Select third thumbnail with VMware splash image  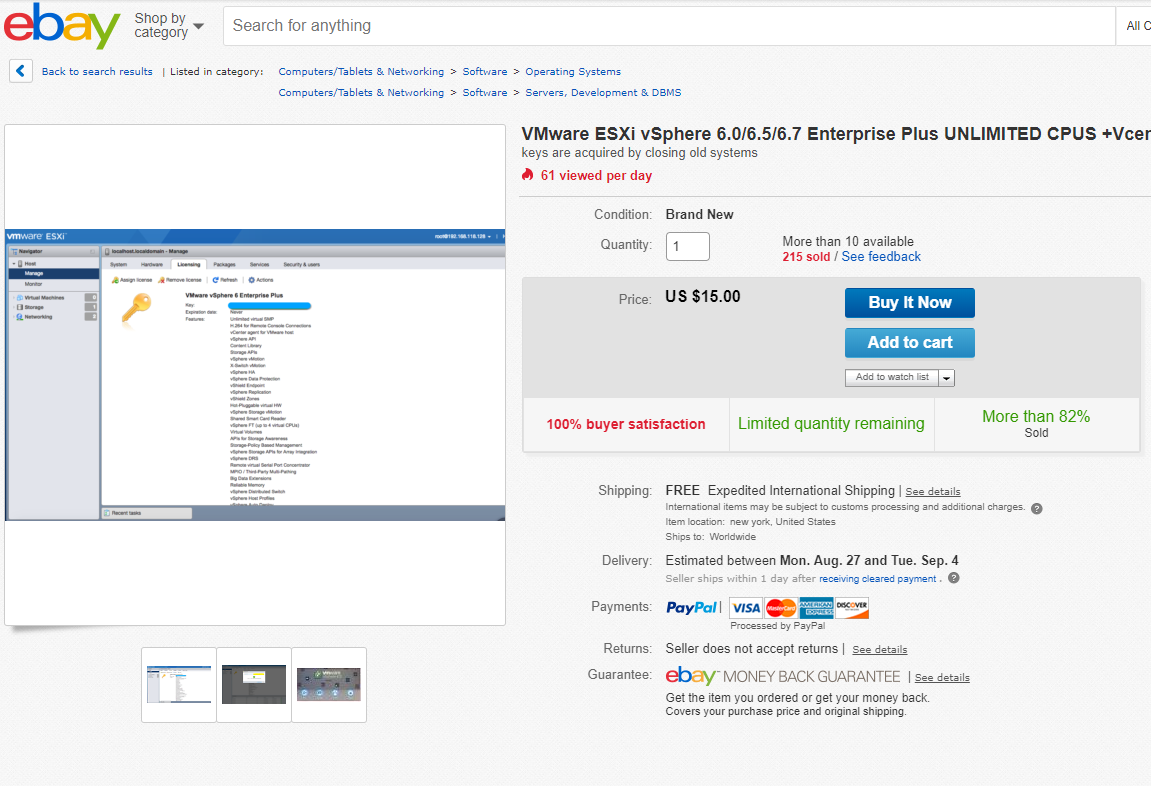[329, 685]
